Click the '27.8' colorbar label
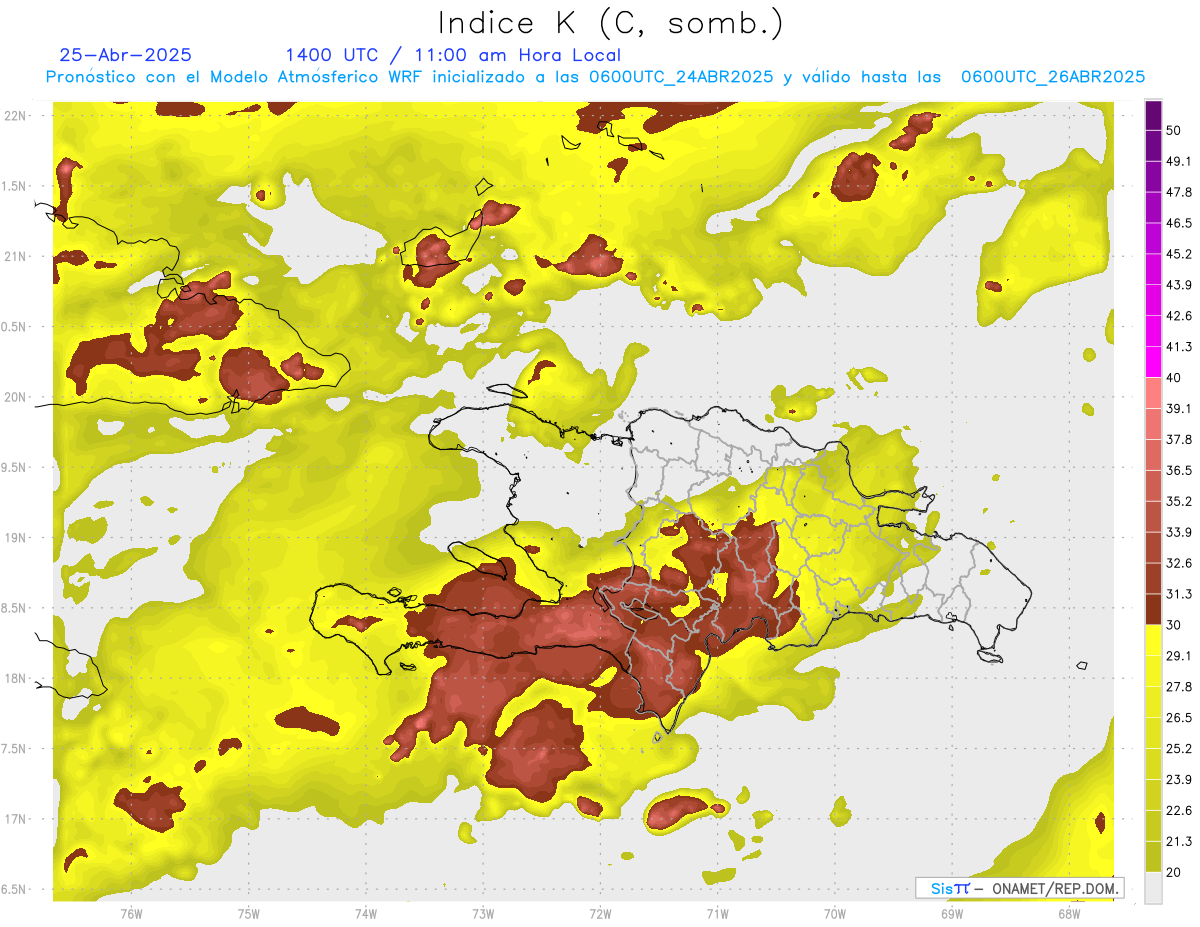This screenshot has width=1200, height=927. click(1178, 687)
